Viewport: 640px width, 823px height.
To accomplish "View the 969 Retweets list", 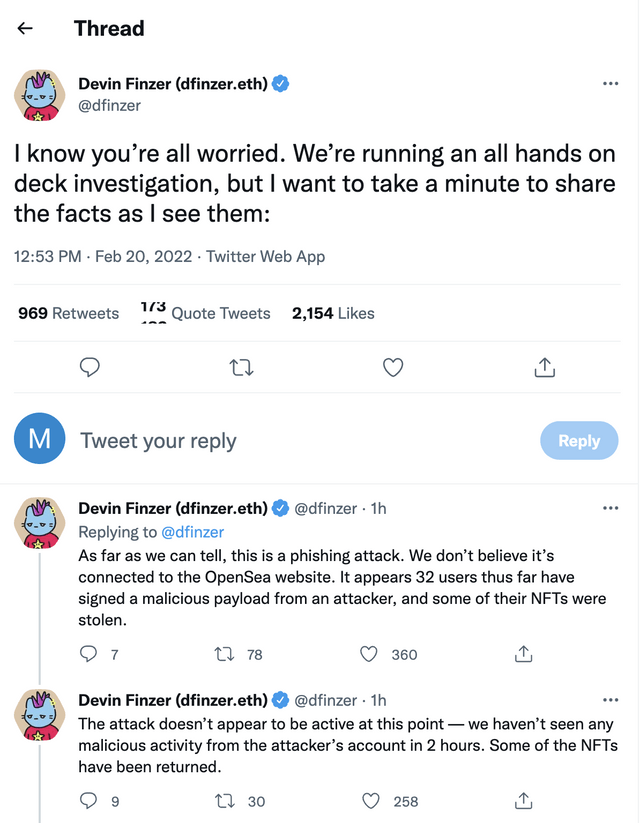I will 68,313.
